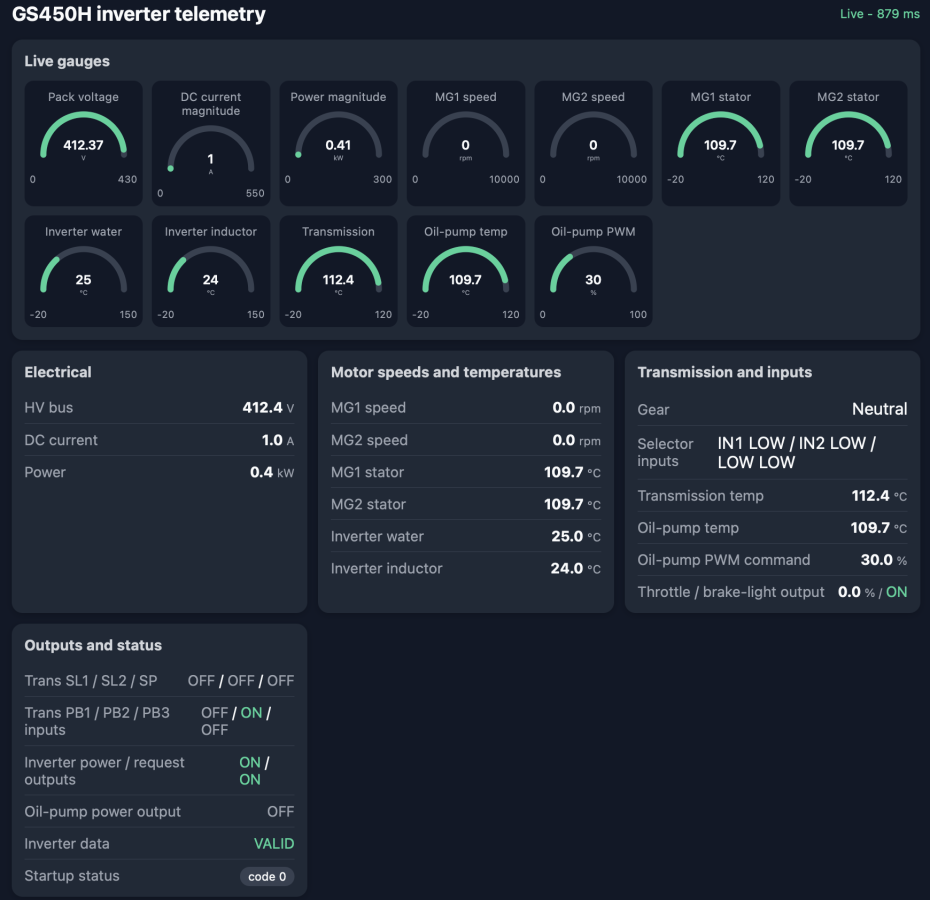Select the Oil-pump power output OFF value
This screenshot has height=900, width=930.
281,812
